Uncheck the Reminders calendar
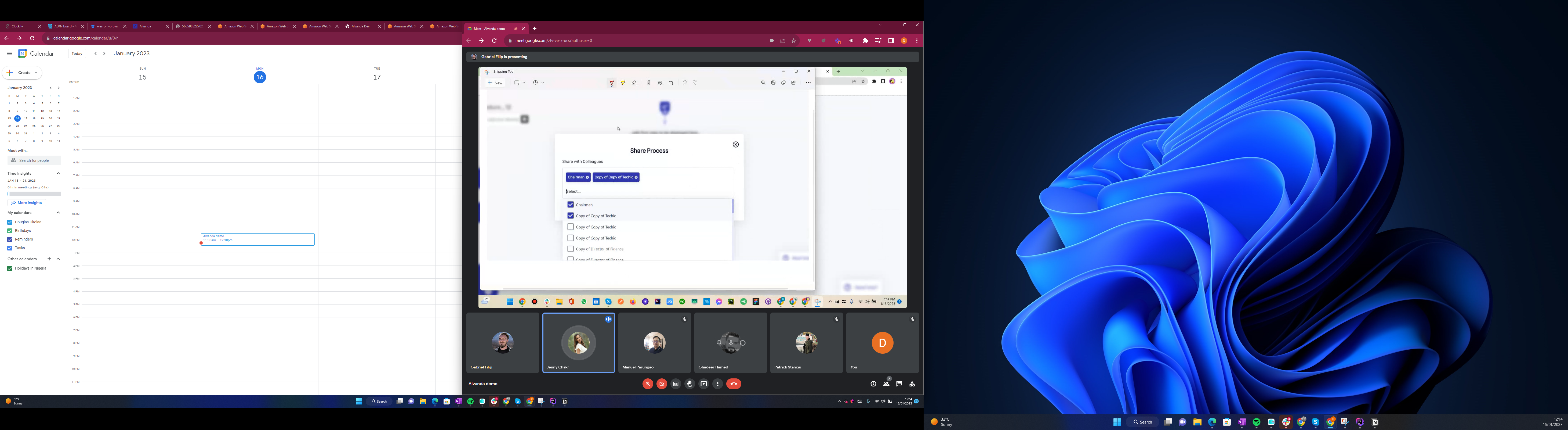This screenshot has width=1568, height=430. click(10, 239)
